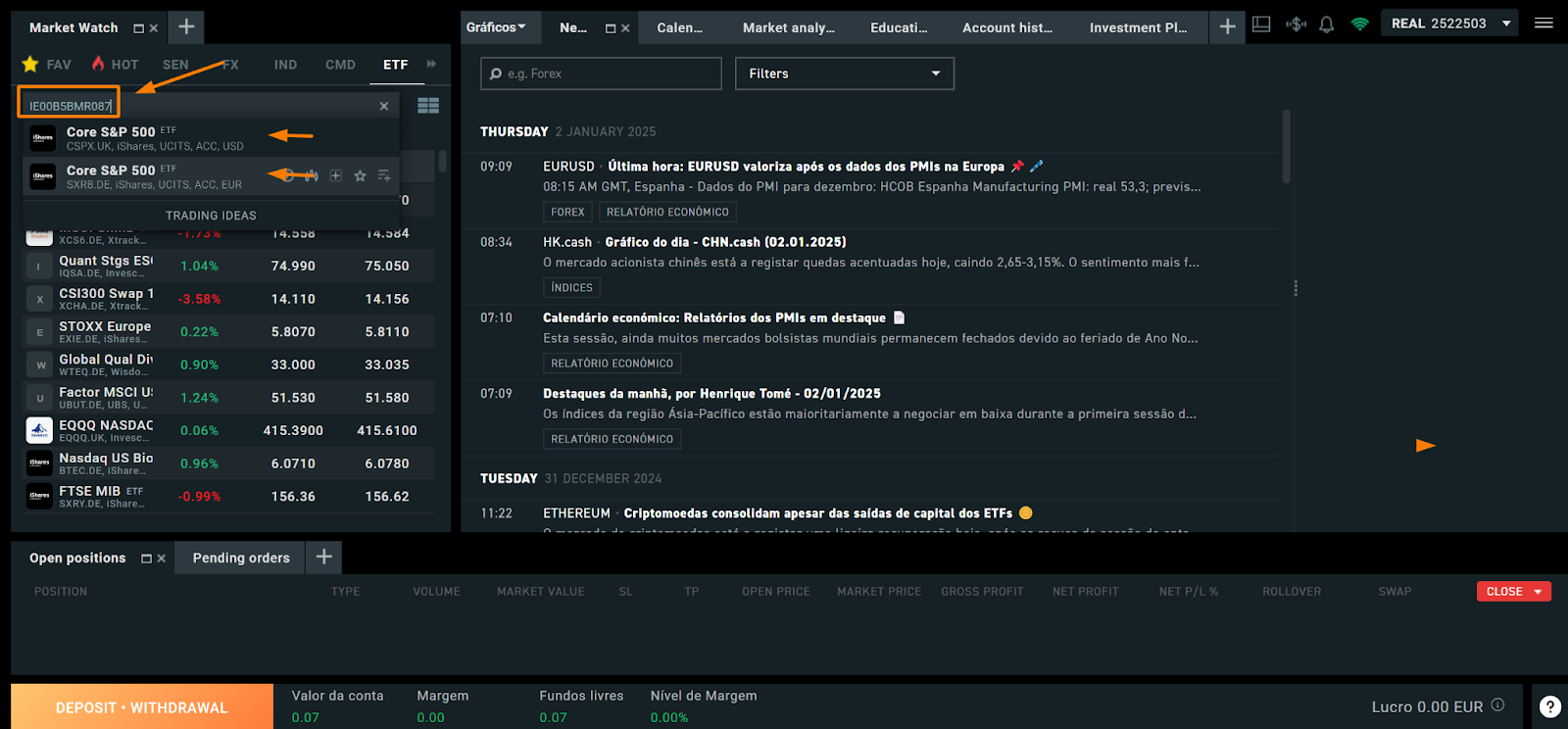This screenshot has height=729, width=1568.
Task: Switch to the Pending orders tab
Action: (x=241, y=558)
